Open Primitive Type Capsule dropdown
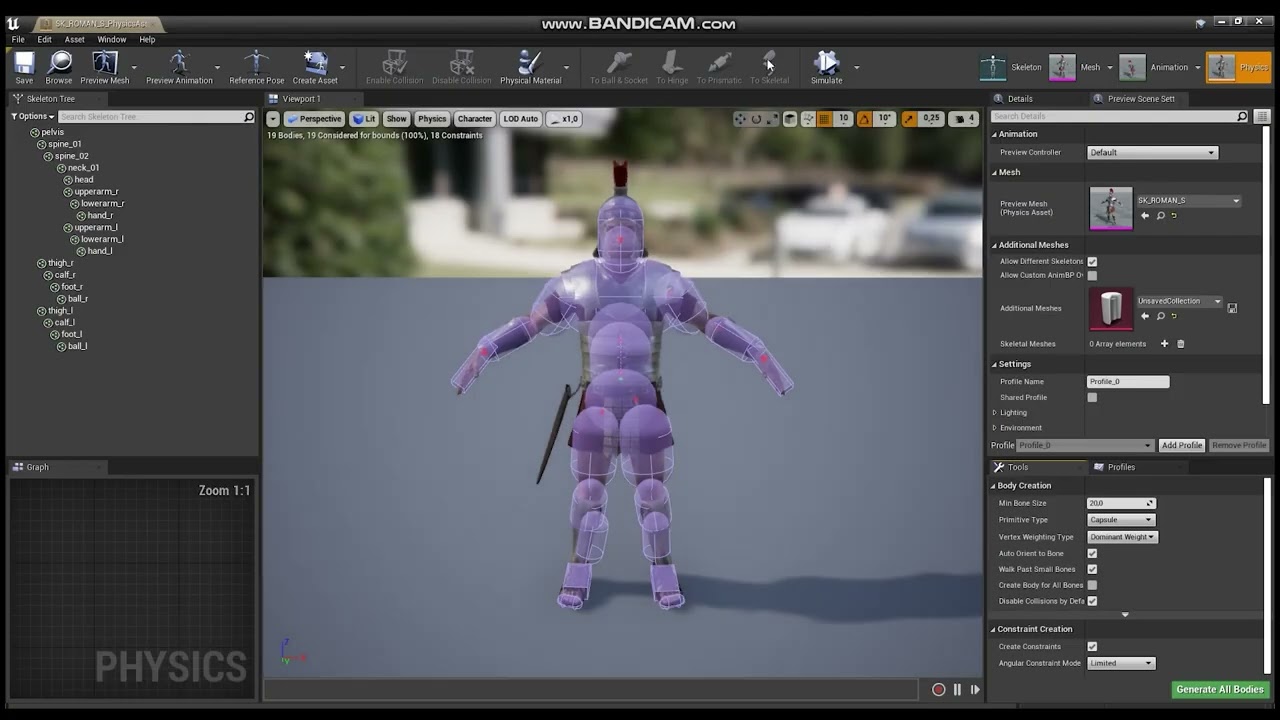 1121,520
